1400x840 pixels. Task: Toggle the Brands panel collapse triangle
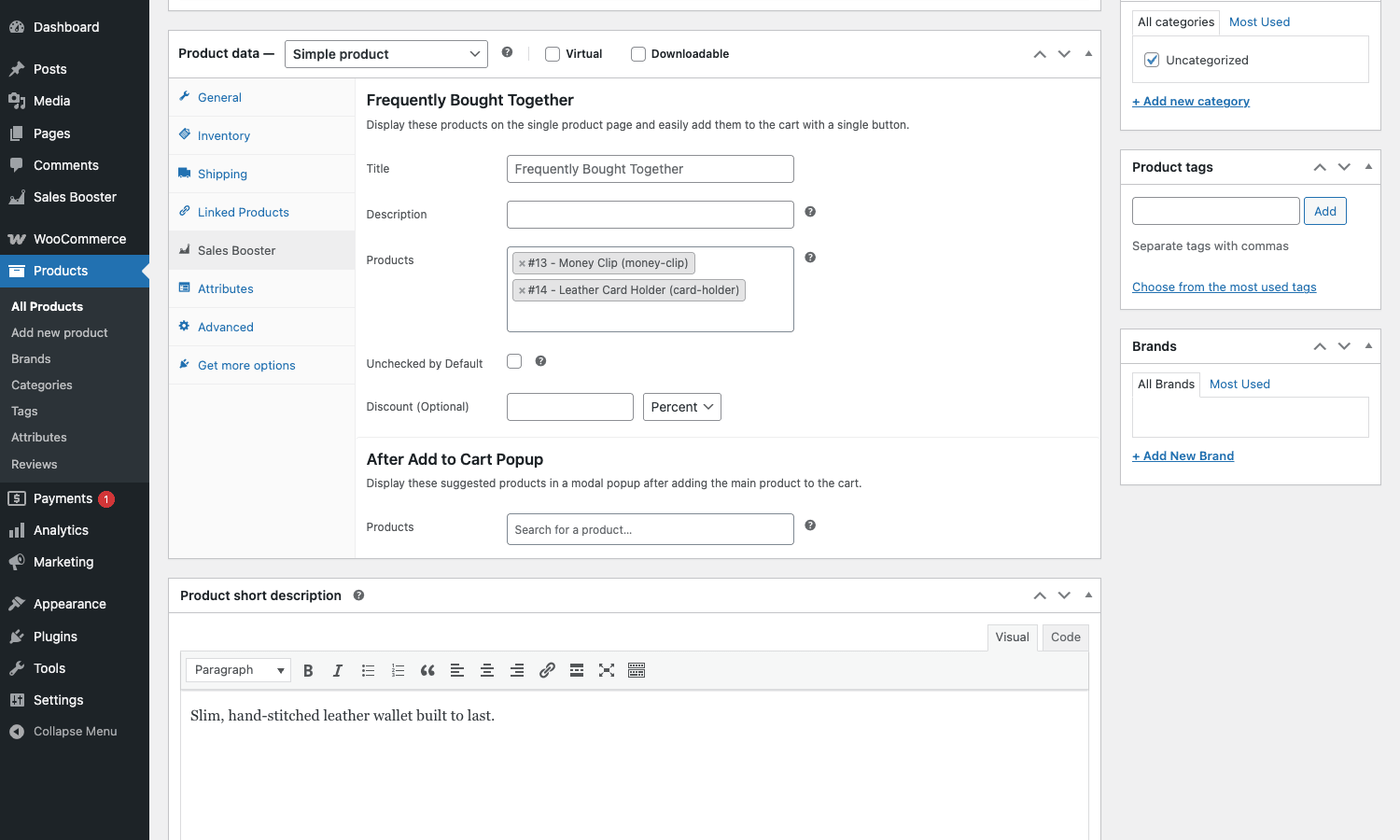[x=1368, y=346]
